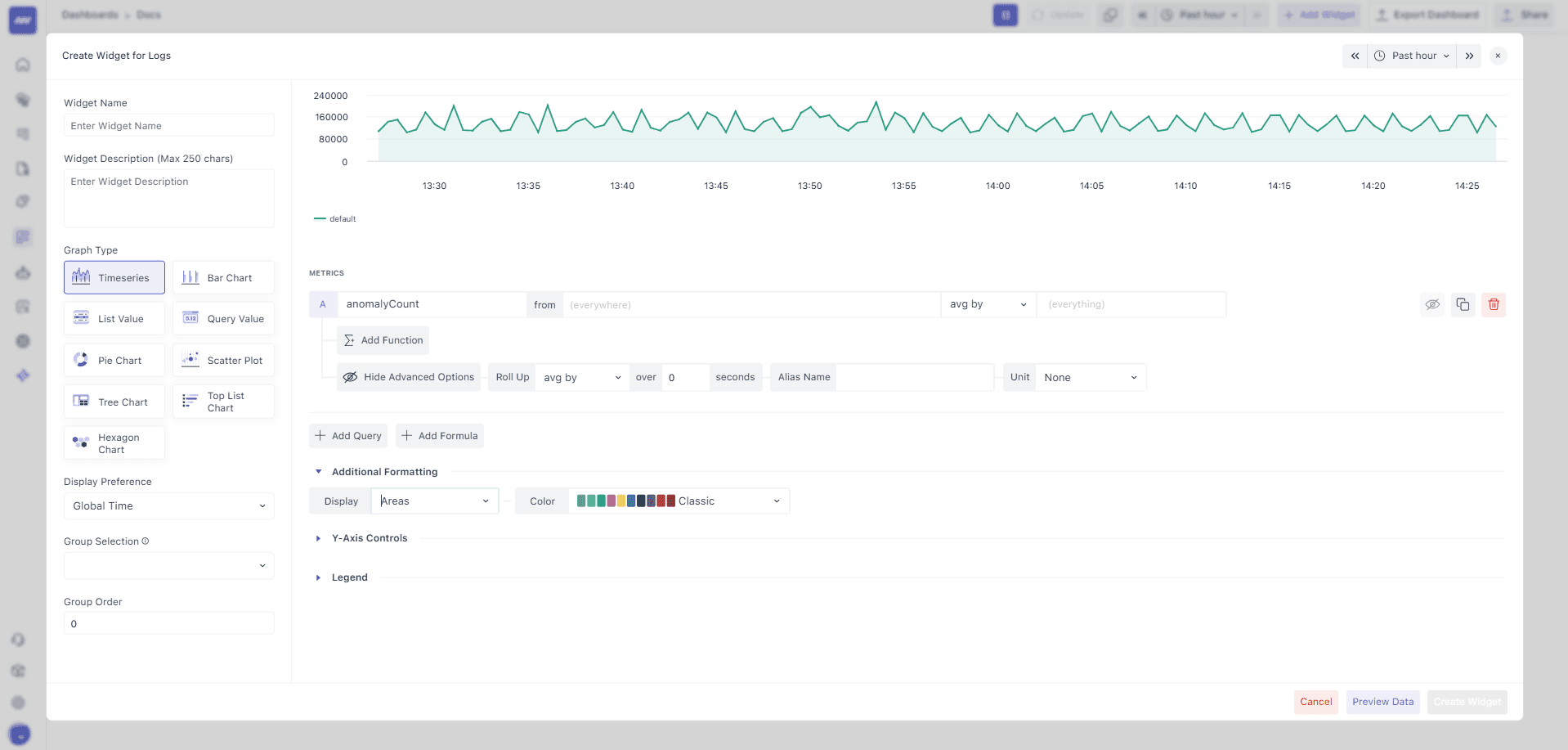The height and width of the screenshot is (750, 1568).
Task: Open the Classic color palette selector
Action: 679,501
